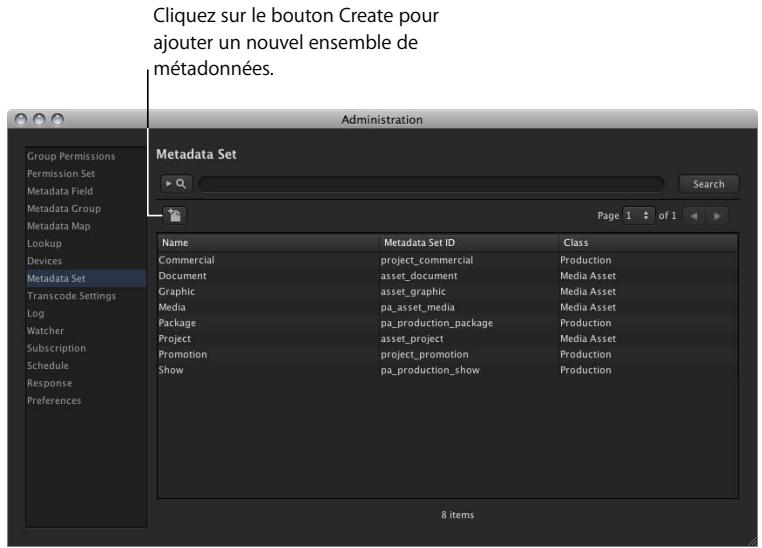
Task: Zoom the Administration window
Action: pyautogui.click(x=57, y=119)
